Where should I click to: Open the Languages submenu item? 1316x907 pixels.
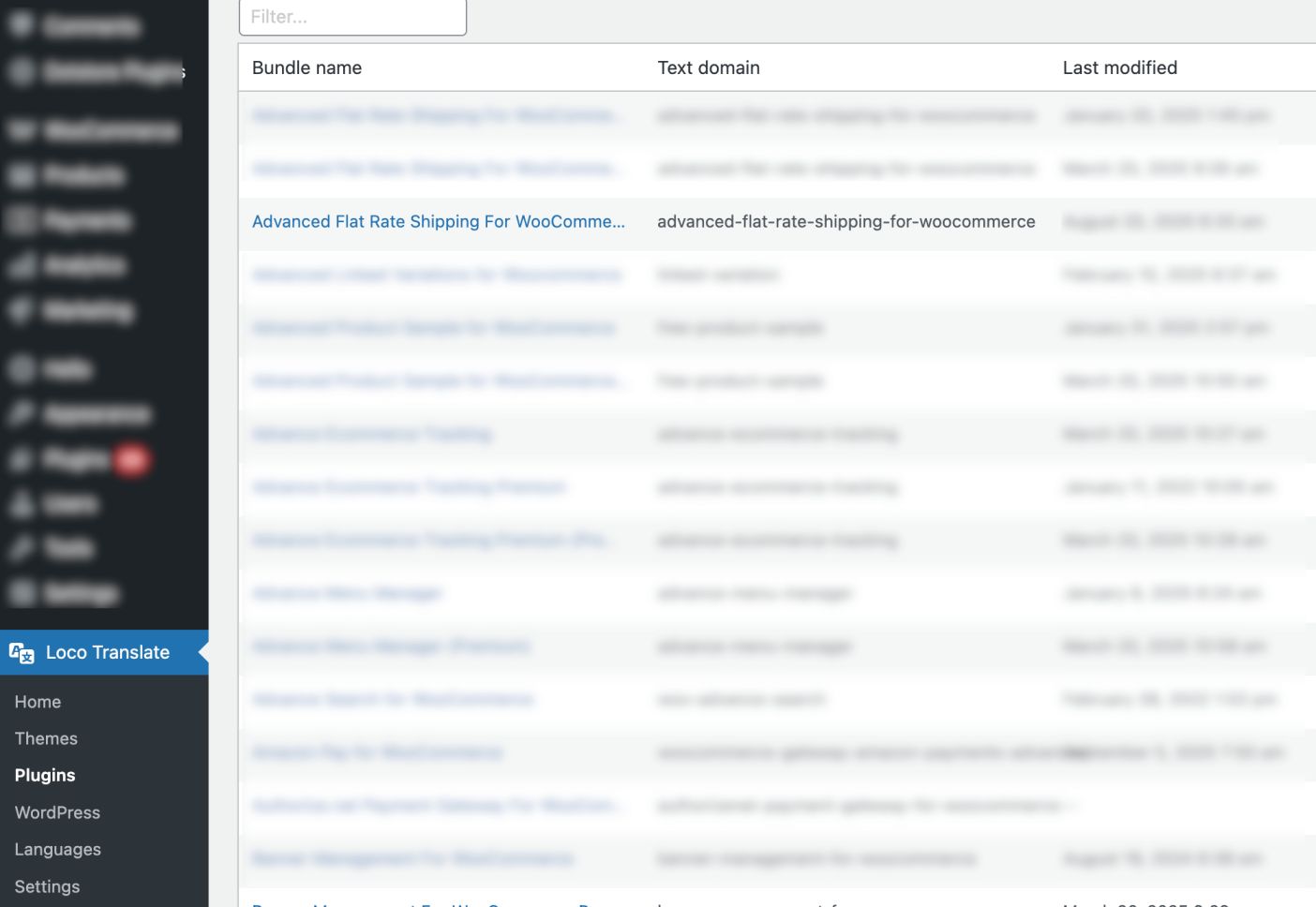click(x=57, y=849)
